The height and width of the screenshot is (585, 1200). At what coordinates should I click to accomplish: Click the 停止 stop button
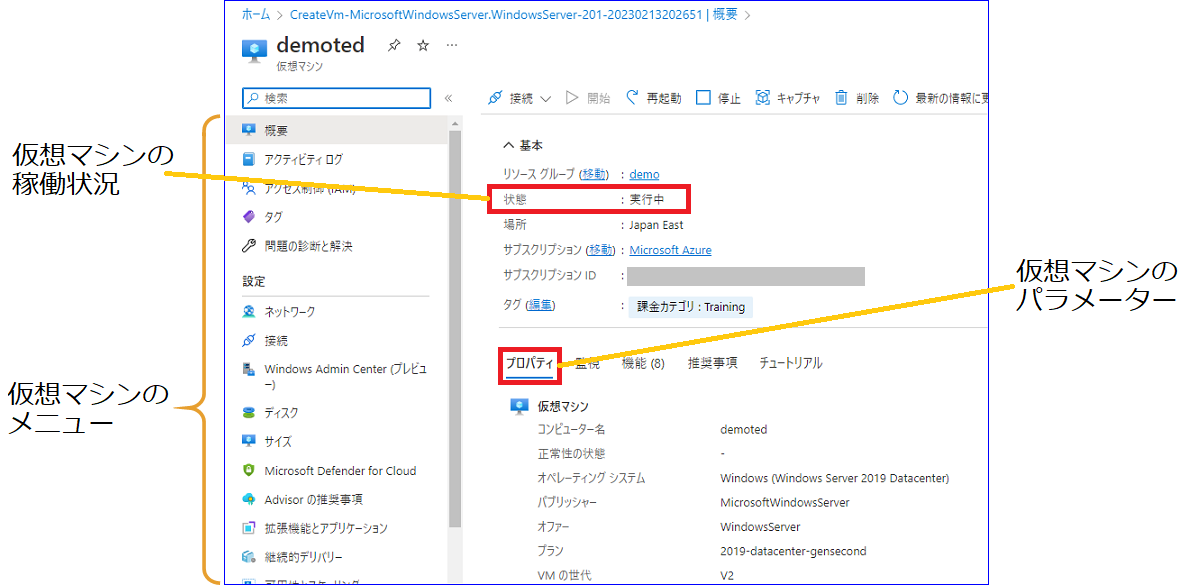[718, 98]
